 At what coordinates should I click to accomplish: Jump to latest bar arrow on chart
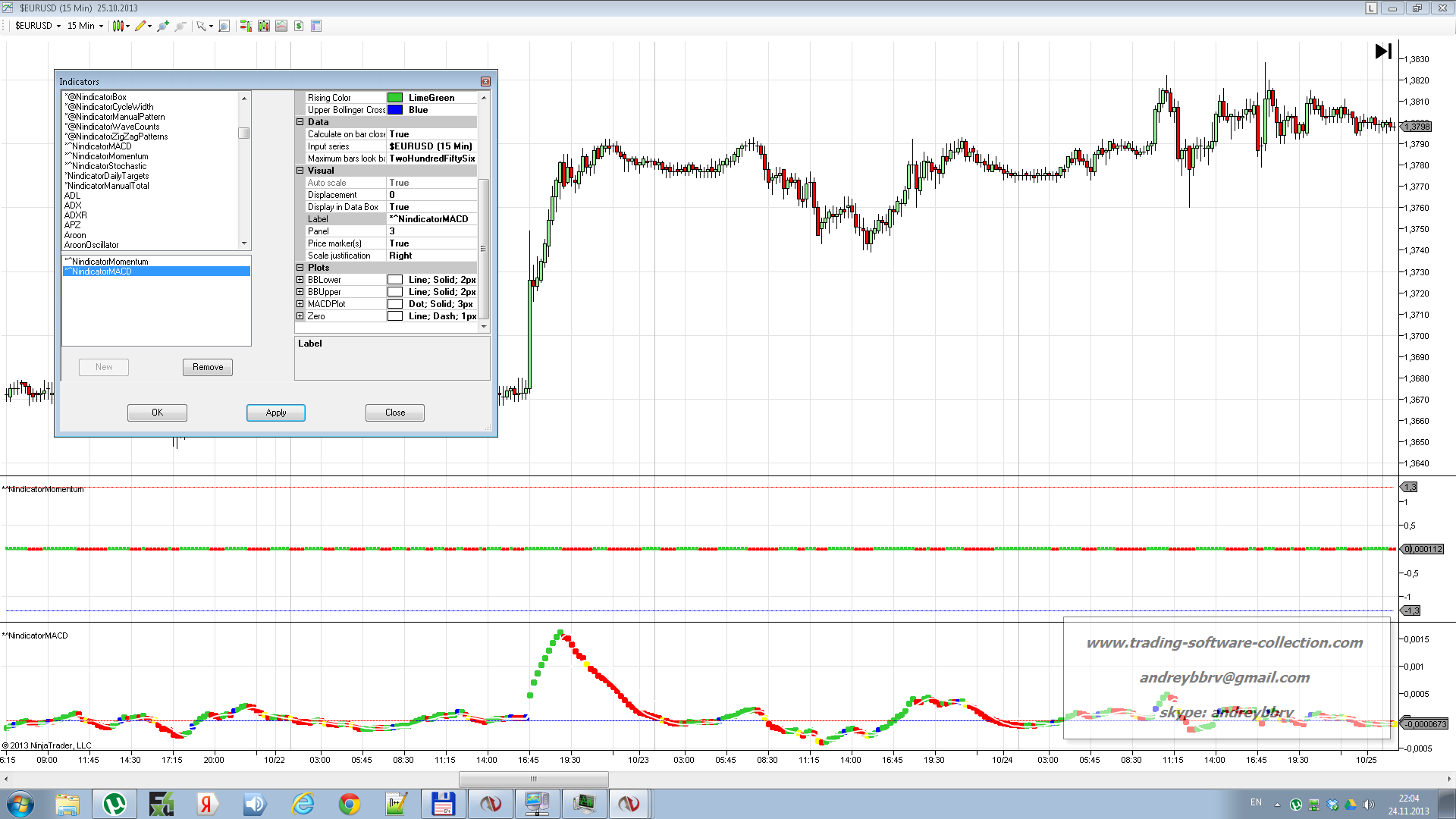[x=1382, y=51]
